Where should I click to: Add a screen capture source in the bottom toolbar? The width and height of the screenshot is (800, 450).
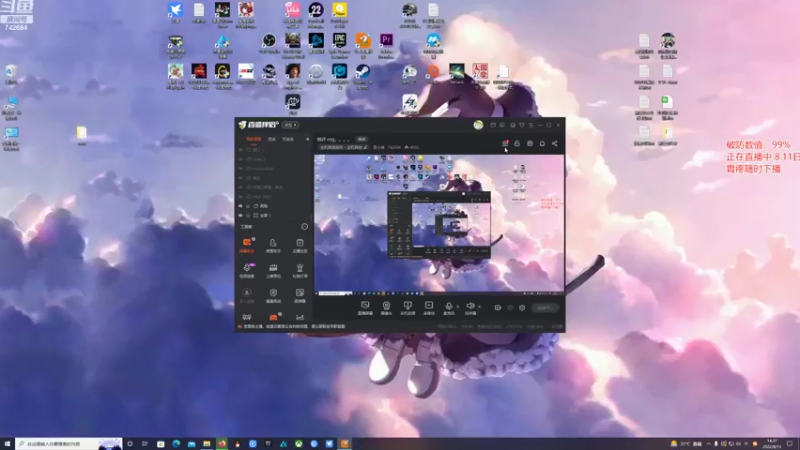click(365, 307)
